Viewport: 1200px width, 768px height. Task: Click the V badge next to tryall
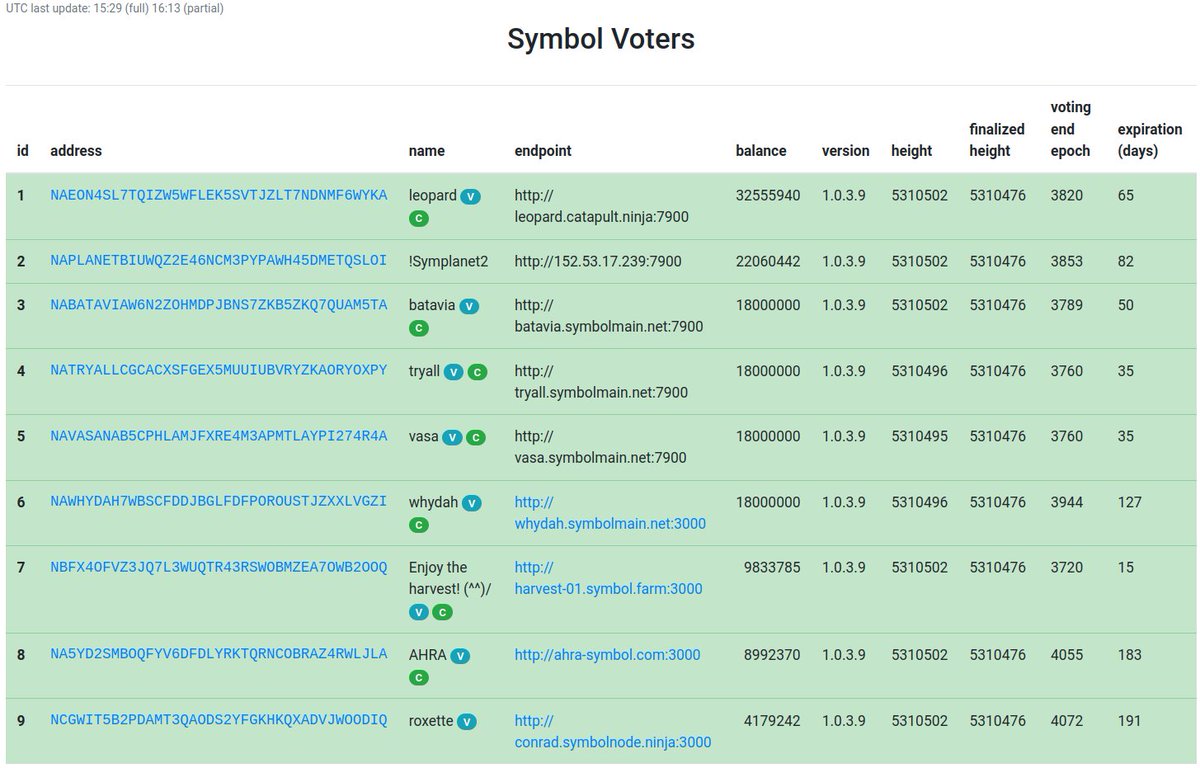454,372
